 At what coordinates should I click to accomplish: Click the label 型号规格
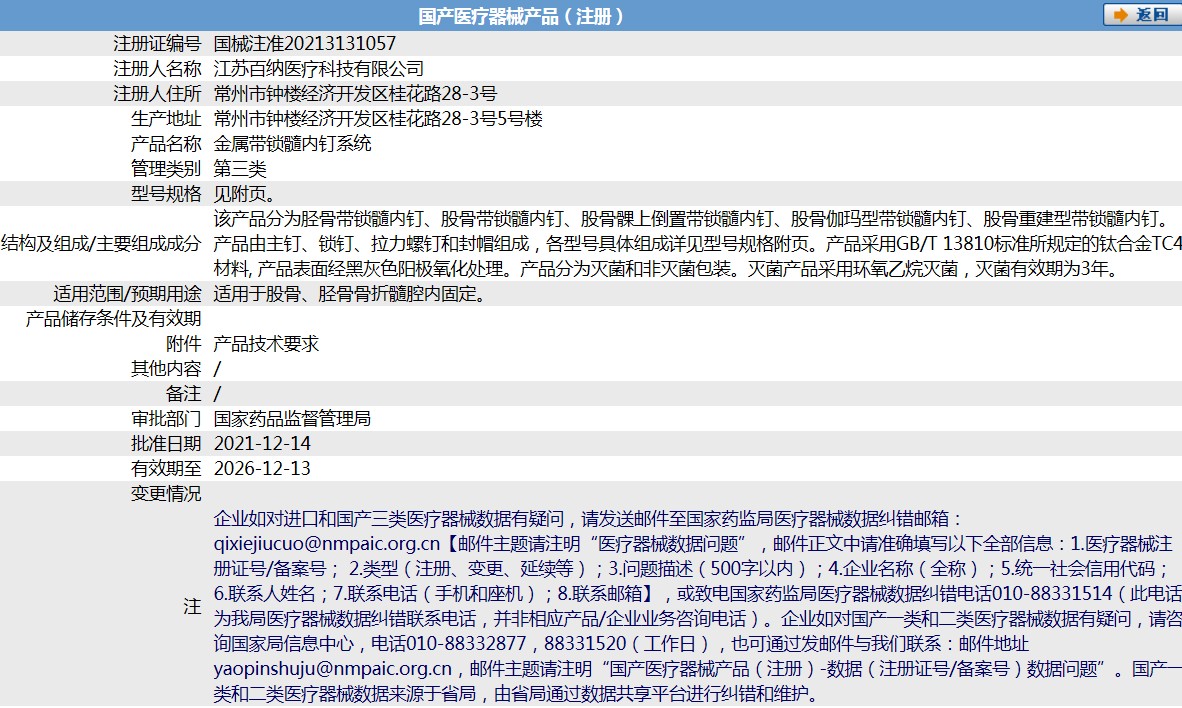[167, 194]
